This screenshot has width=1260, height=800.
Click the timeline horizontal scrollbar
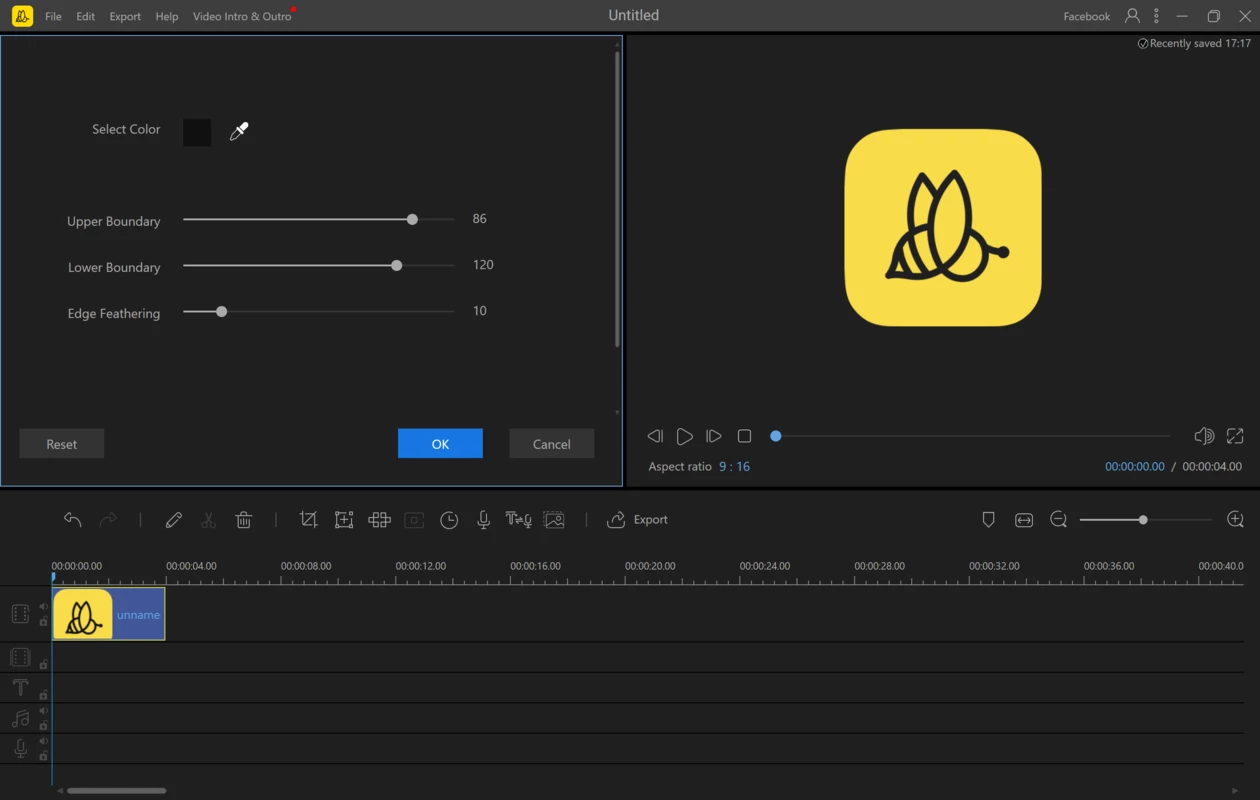point(116,791)
